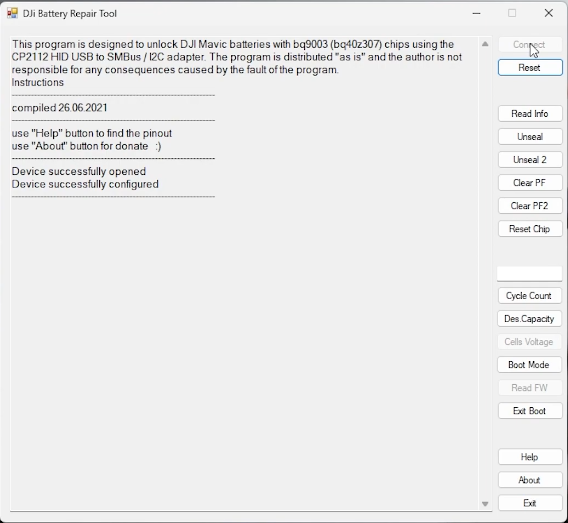
Task: Click the Reset button
Action: [x=530, y=68]
